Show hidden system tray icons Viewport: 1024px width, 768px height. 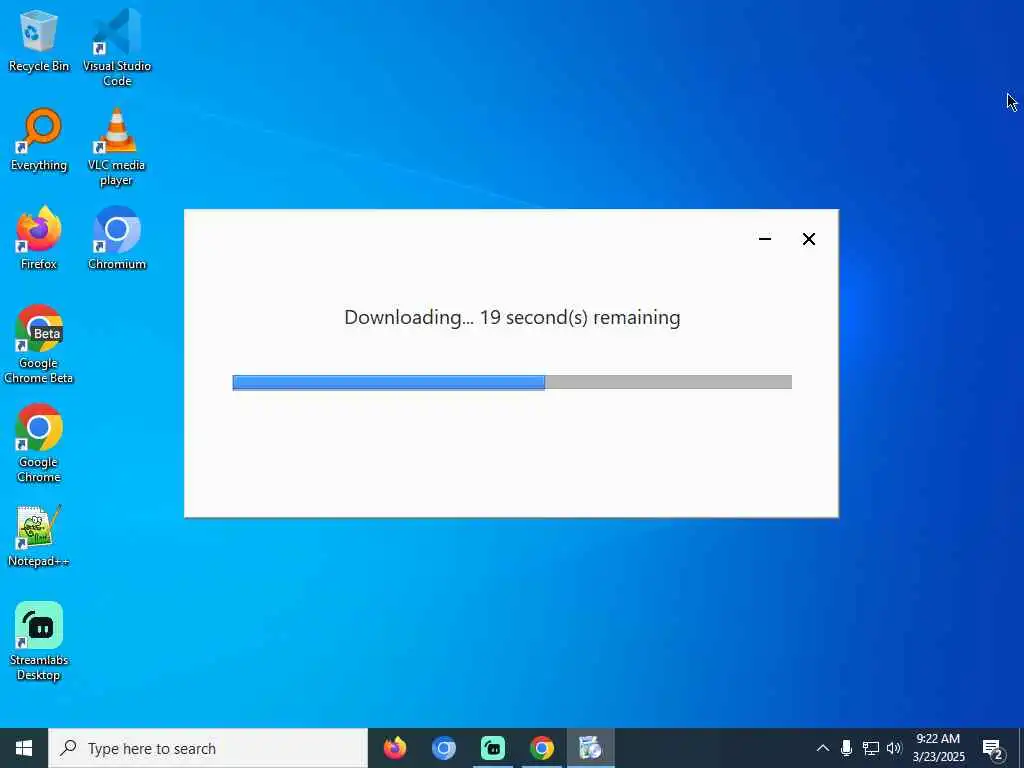[823, 748]
